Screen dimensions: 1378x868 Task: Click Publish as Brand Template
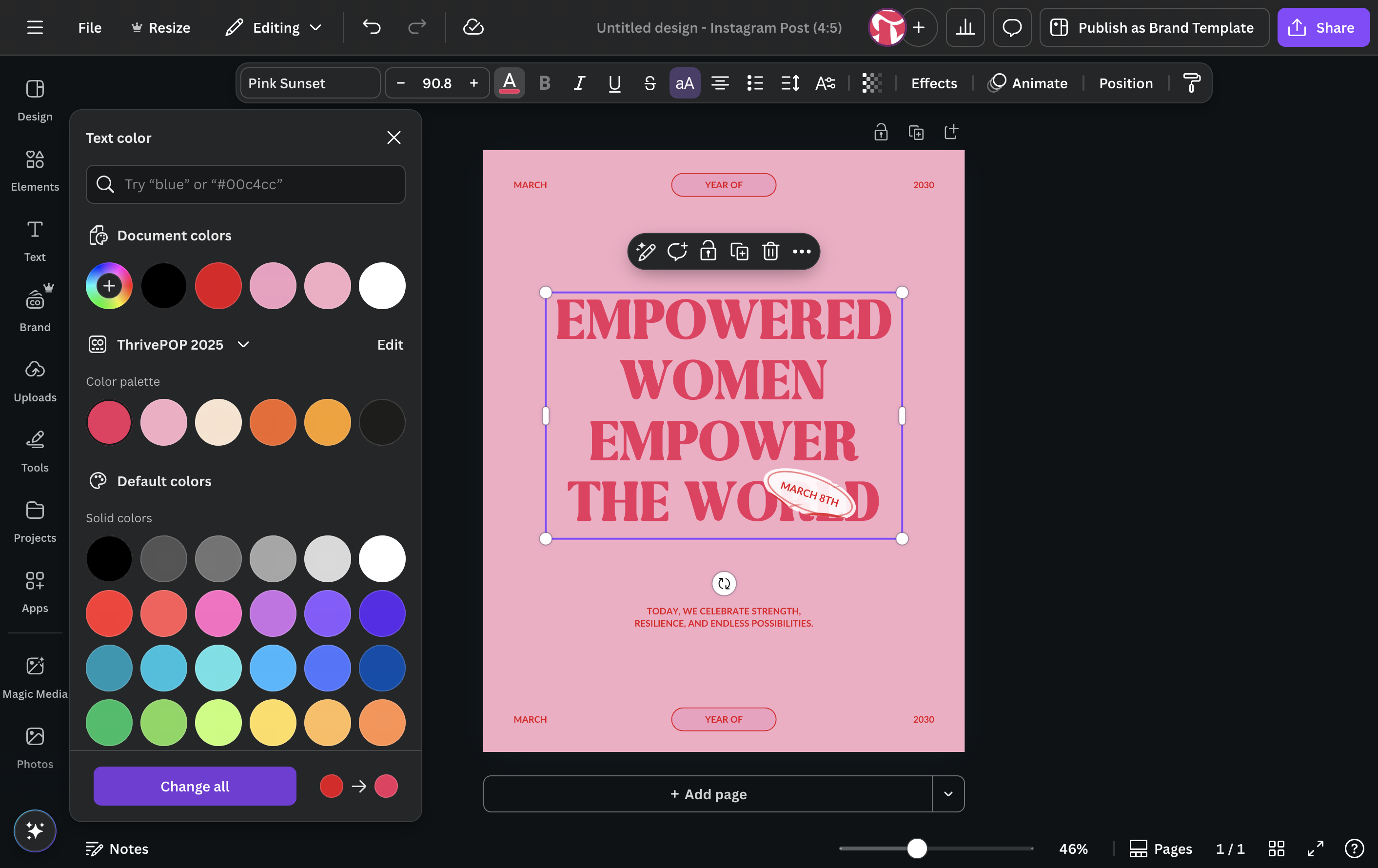pos(1154,27)
